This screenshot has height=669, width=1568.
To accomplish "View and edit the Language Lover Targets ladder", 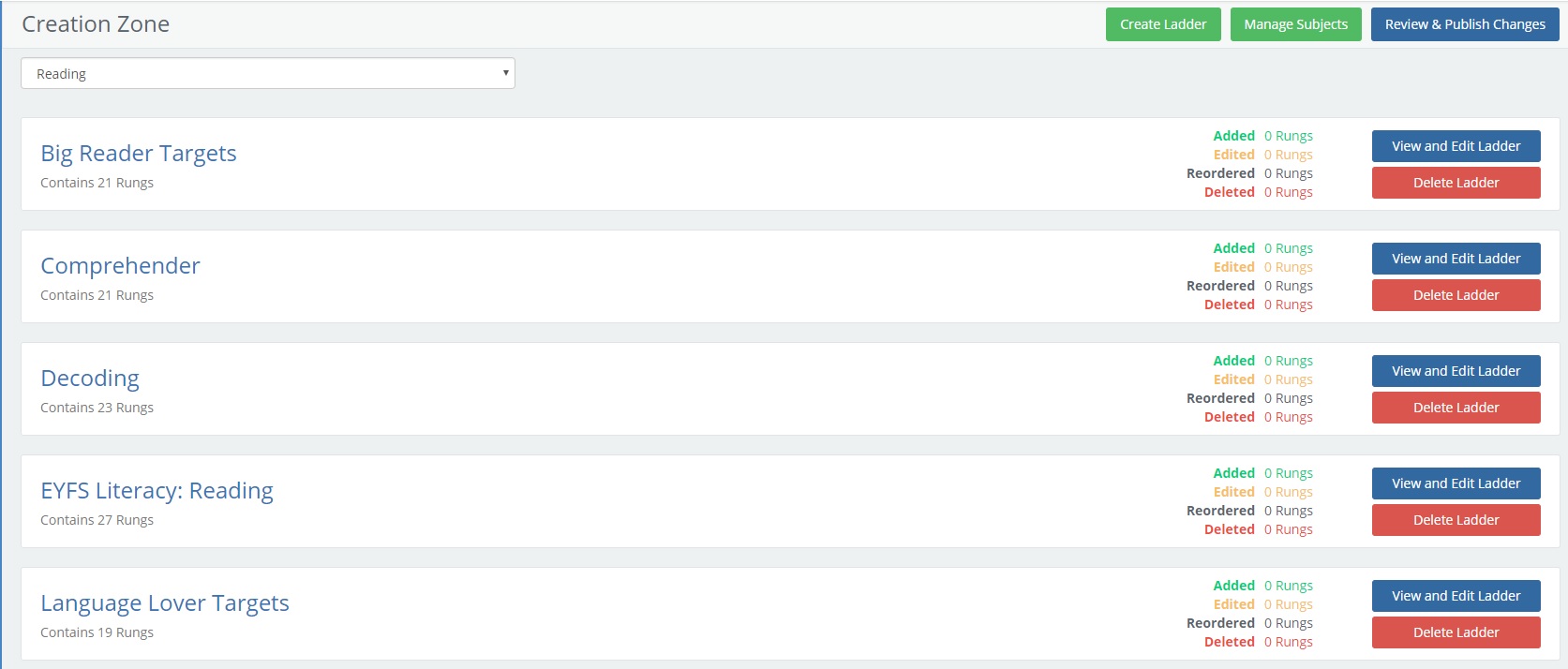I will click(x=1455, y=596).
